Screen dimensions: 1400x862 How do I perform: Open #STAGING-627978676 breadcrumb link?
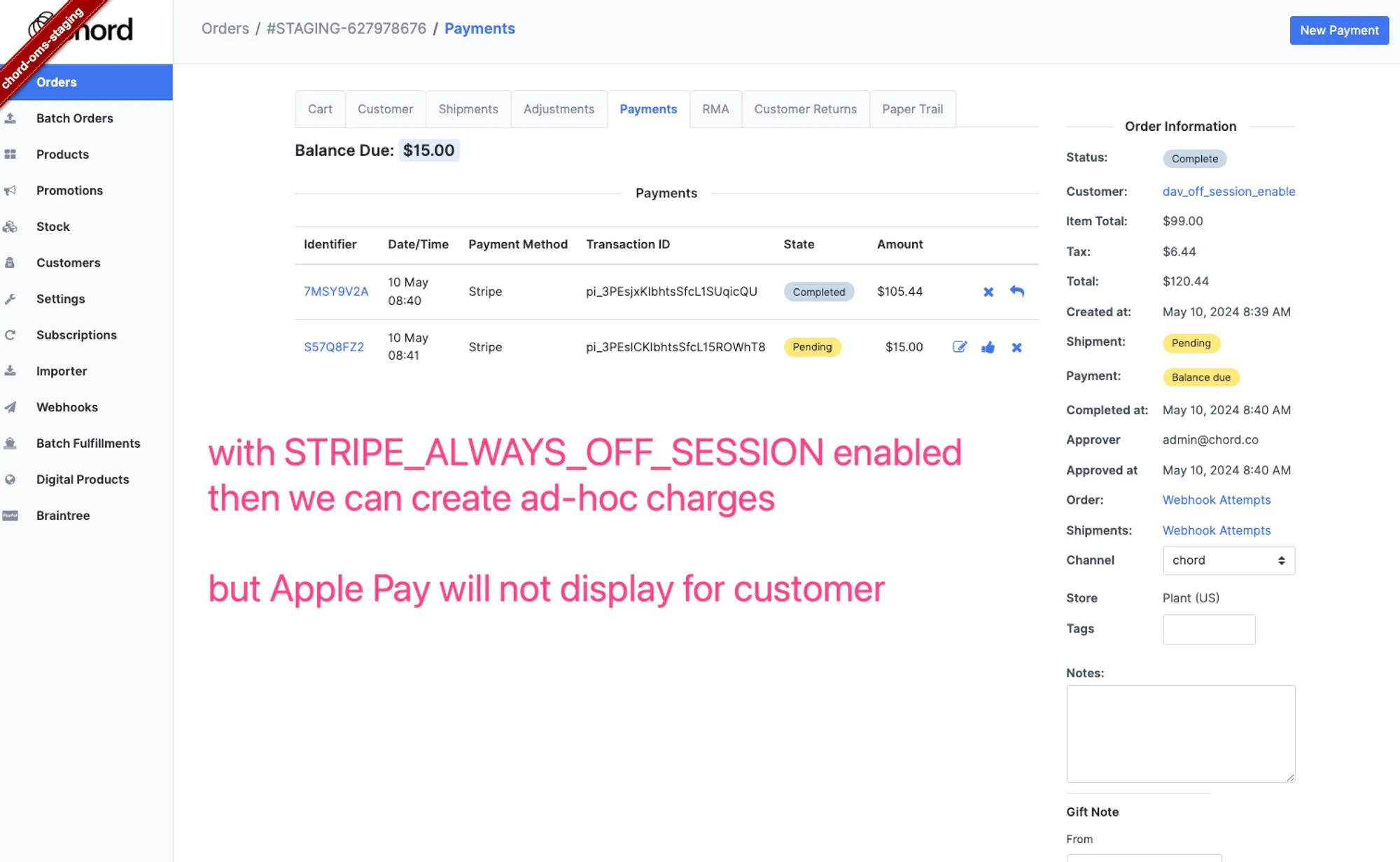[346, 29]
